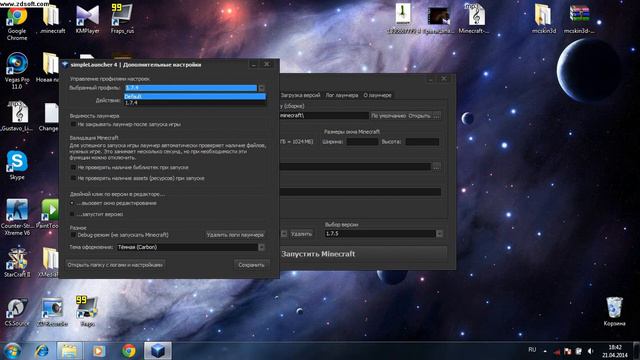Open the Корзина recycle bin
Image resolution: width=640 pixels, height=360 pixels.
tap(614, 311)
